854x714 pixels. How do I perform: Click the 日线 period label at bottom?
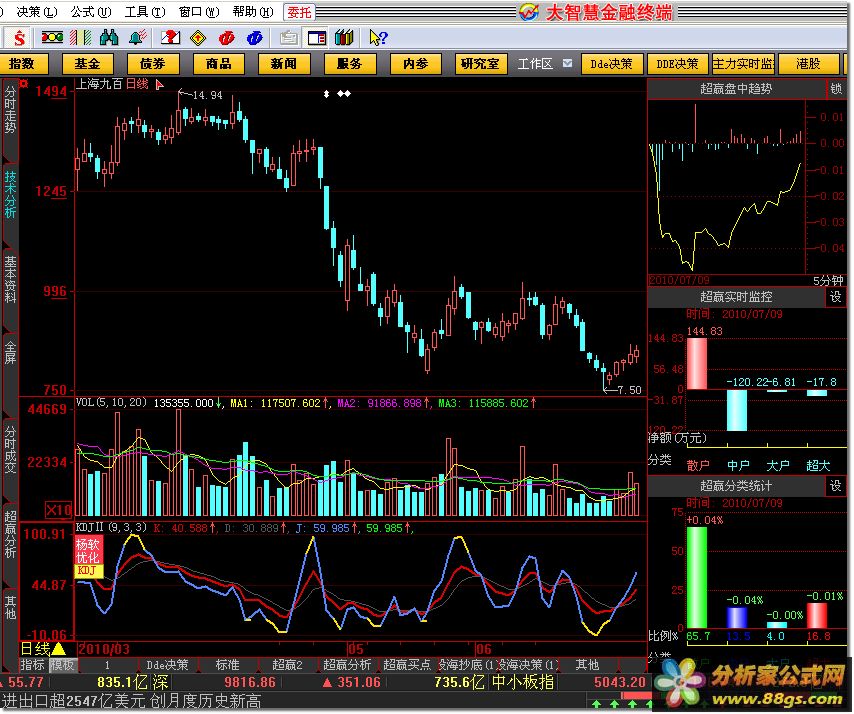[x=35, y=649]
